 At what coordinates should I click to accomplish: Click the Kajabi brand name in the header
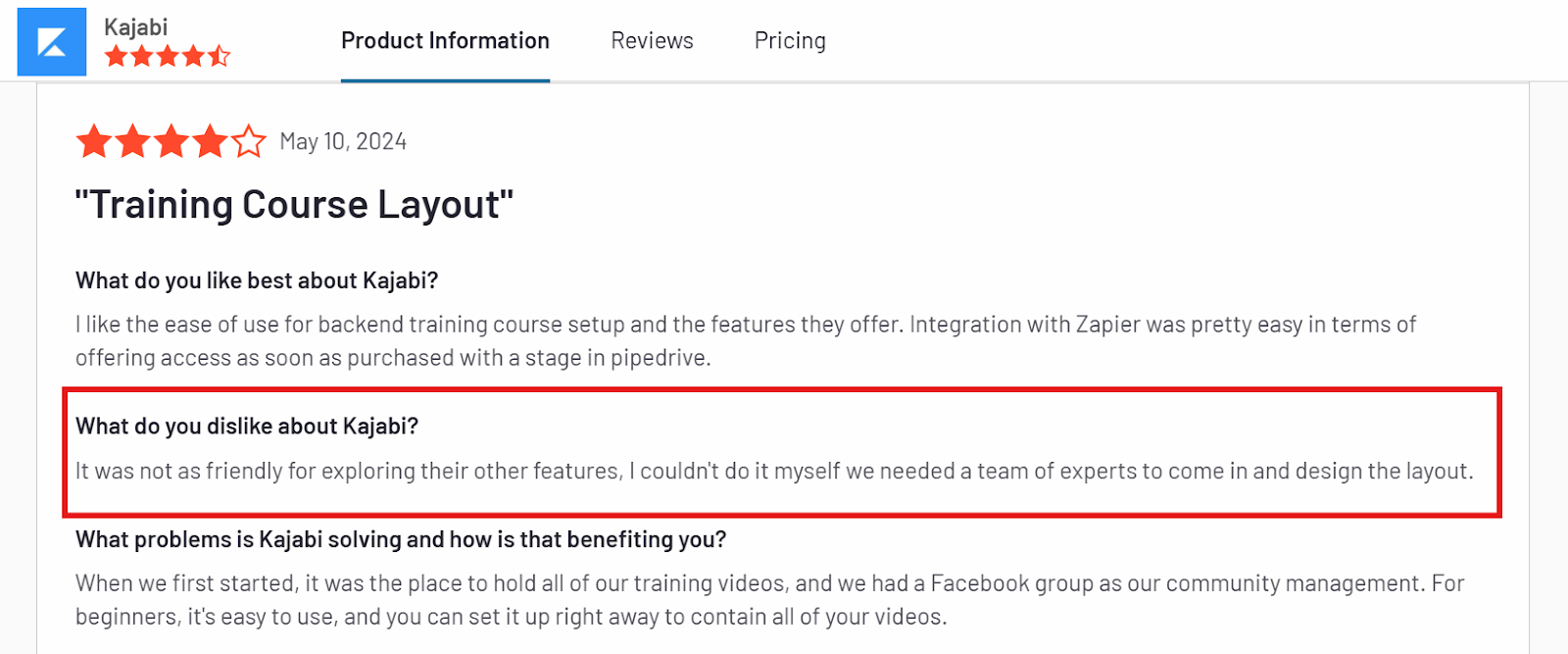pyautogui.click(x=135, y=27)
